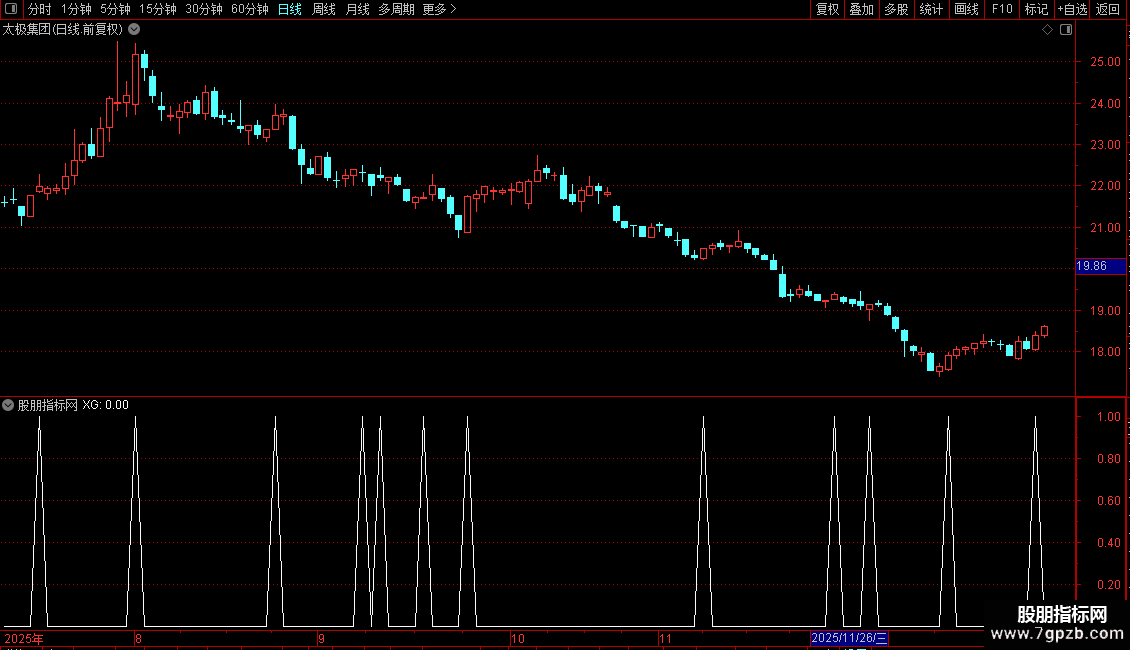Switch to 月线 monthly chart
The width and height of the screenshot is (1130, 650).
click(357, 9)
